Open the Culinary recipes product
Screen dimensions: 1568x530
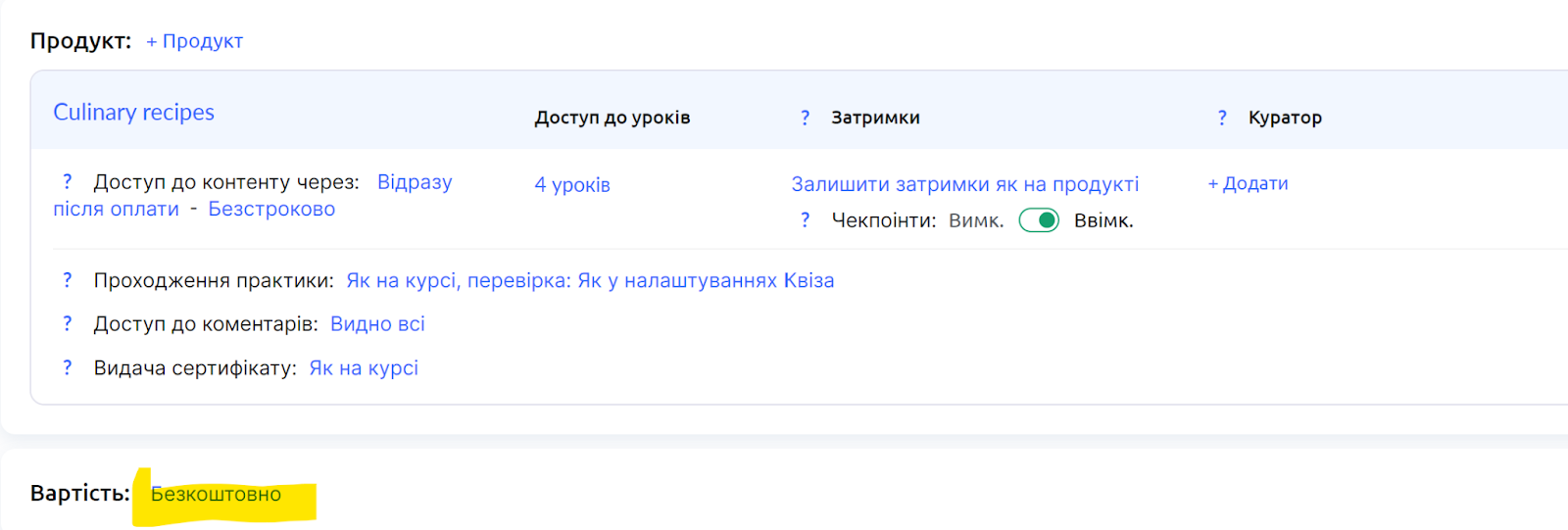[133, 113]
